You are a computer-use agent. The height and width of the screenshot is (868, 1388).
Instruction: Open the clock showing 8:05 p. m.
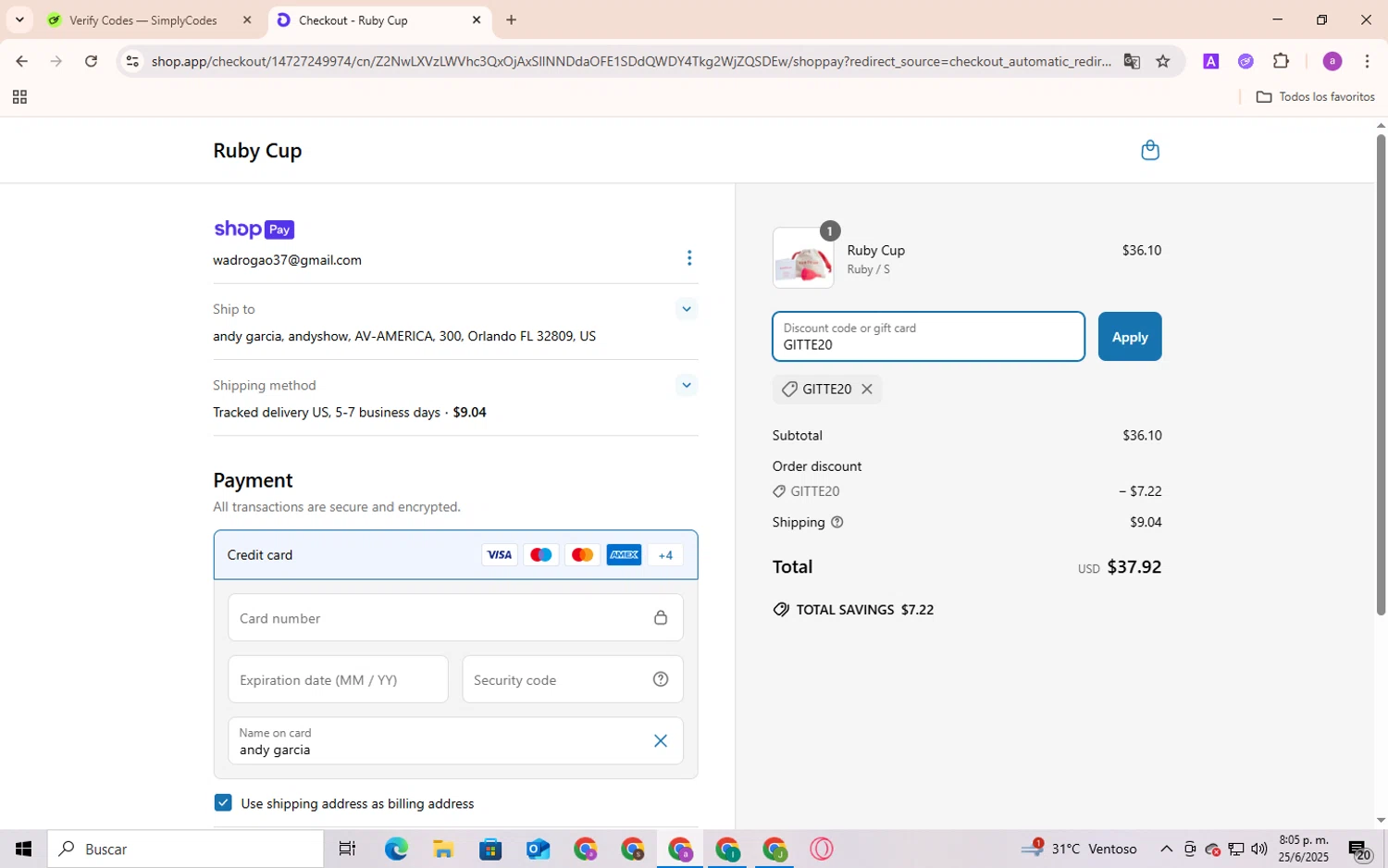coord(1304,849)
